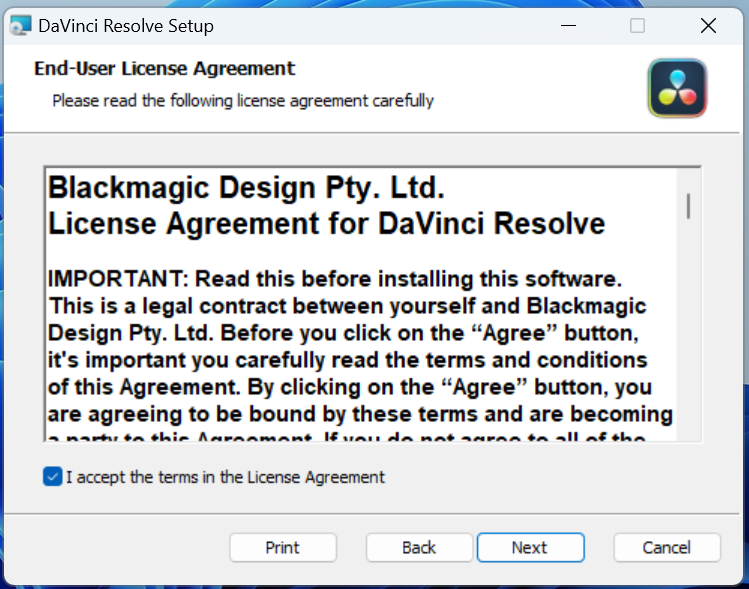The height and width of the screenshot is (589, 749).
Task: Click the "End-User License Agreement" heading
Action: pos(165,69)
